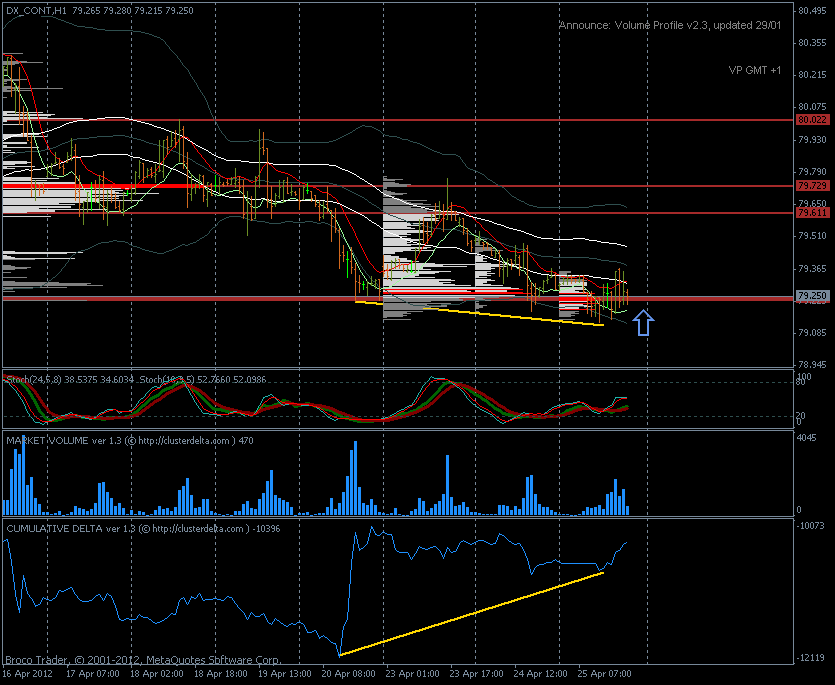835x685 pixels.
Task: Click the 80.075 price axis label
Action: tap(812, 107)
